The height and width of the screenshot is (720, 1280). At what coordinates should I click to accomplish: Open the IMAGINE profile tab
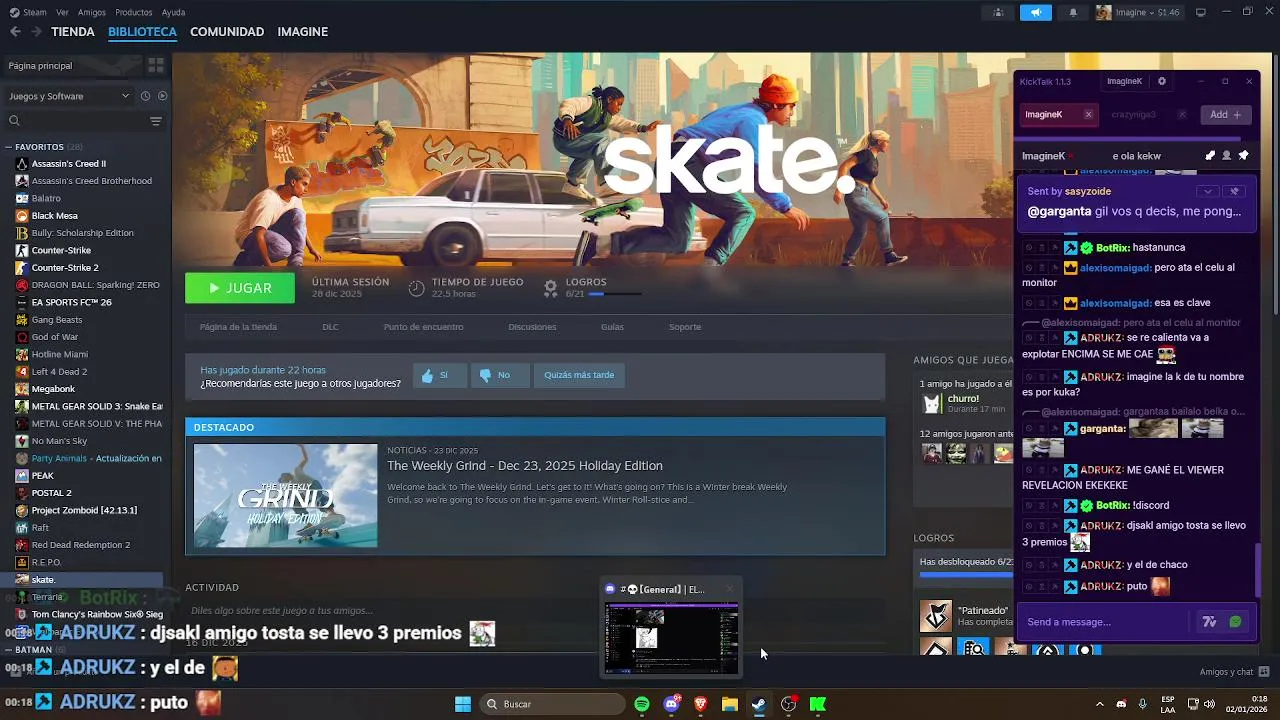(x=303, y=32)
